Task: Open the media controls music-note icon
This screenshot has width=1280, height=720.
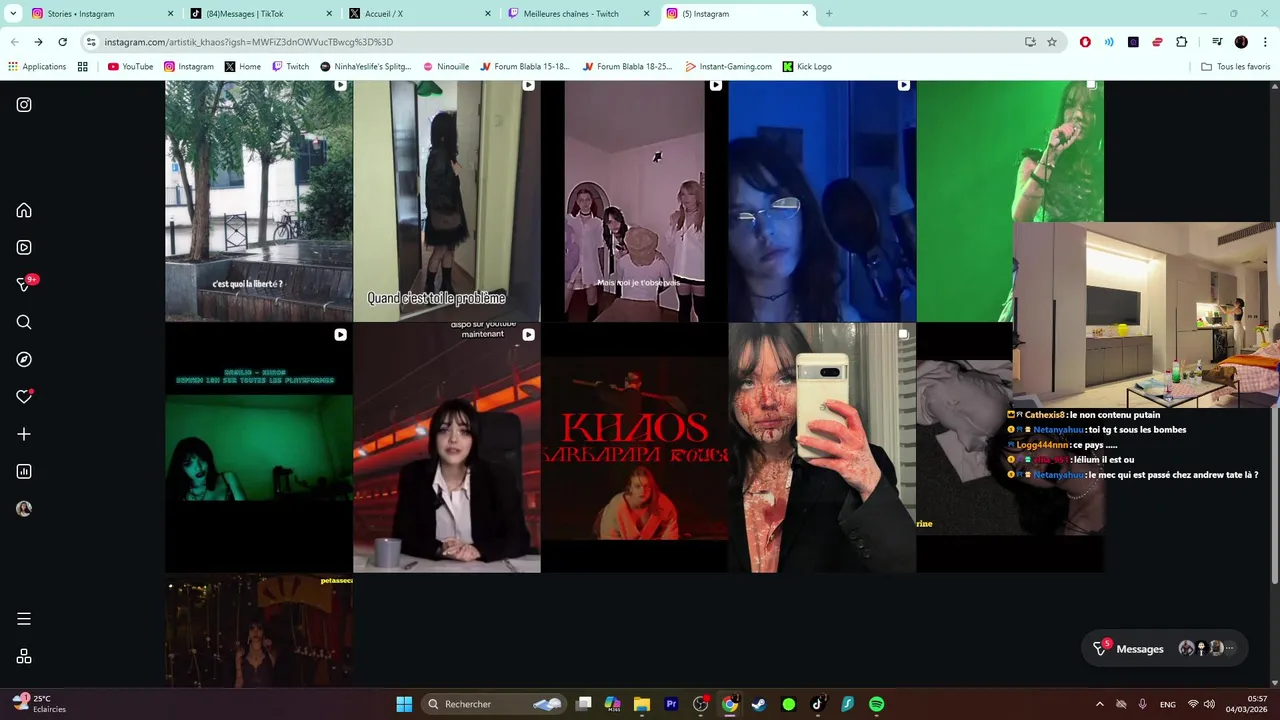Action: pos(1217,42)
